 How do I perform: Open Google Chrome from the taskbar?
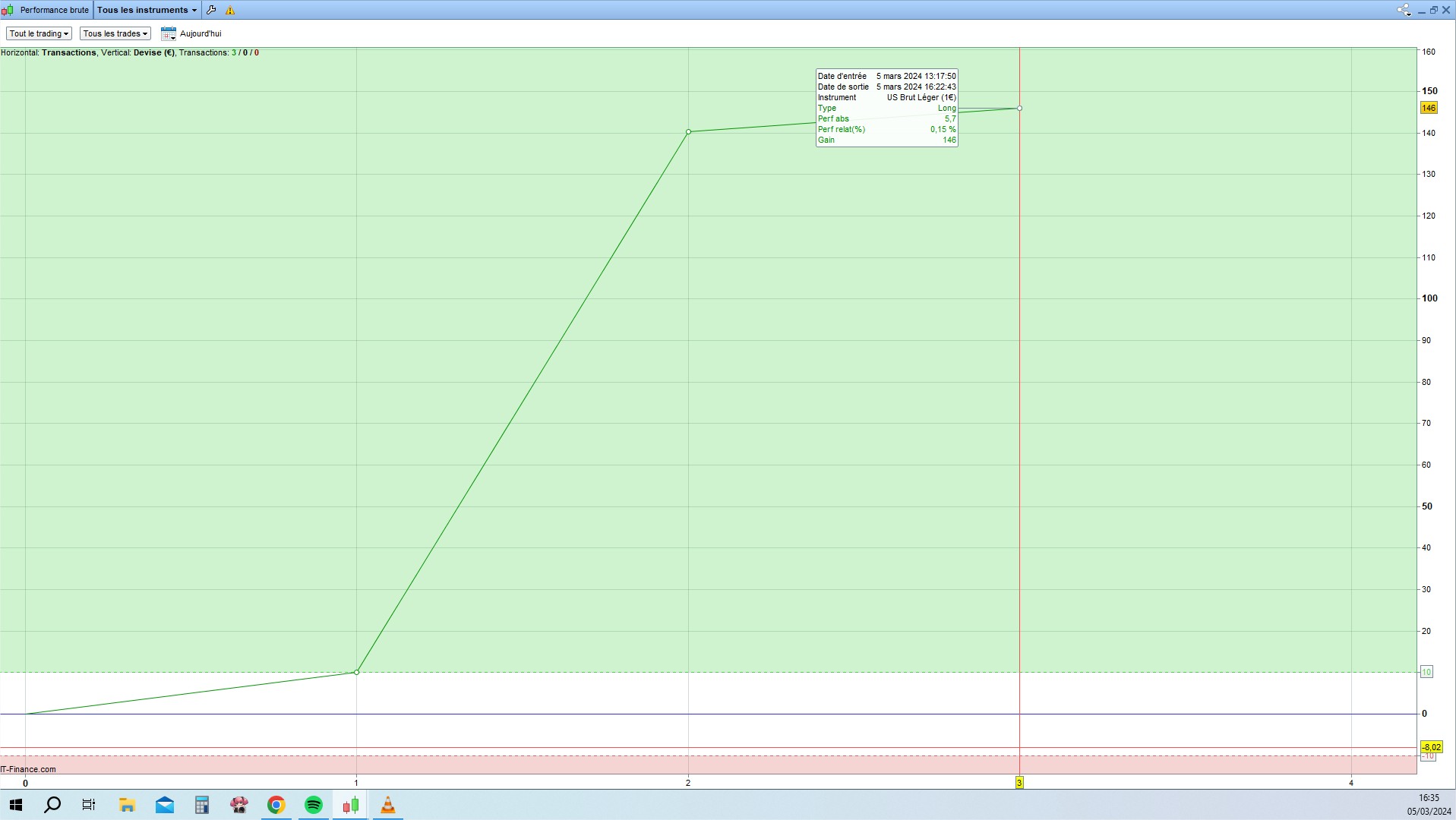pyautogui.click(x=276, y=805)
